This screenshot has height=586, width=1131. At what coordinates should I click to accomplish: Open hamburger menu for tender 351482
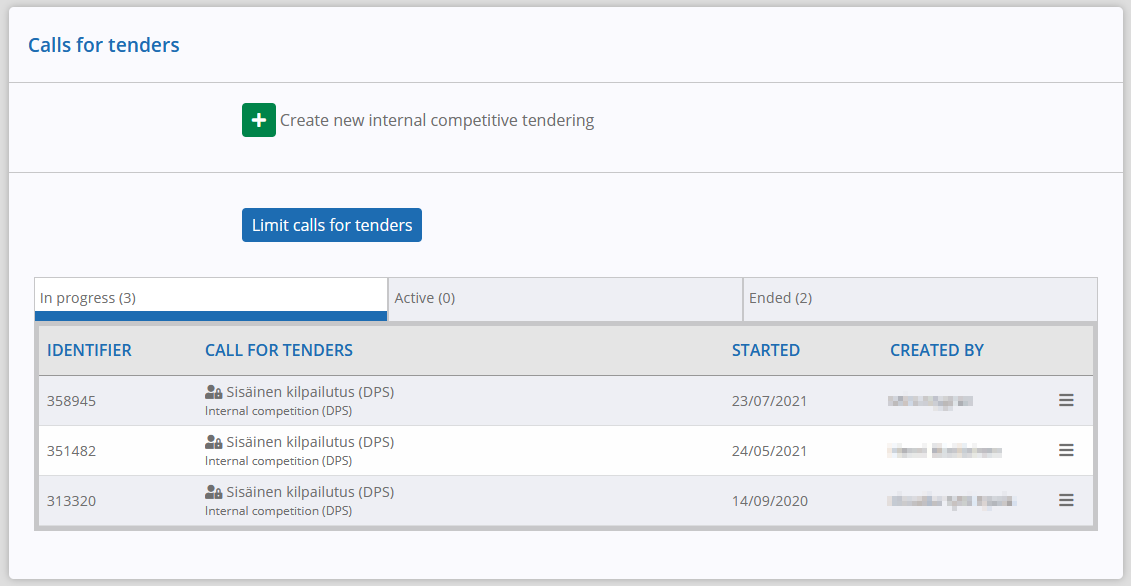point(1066,450)
